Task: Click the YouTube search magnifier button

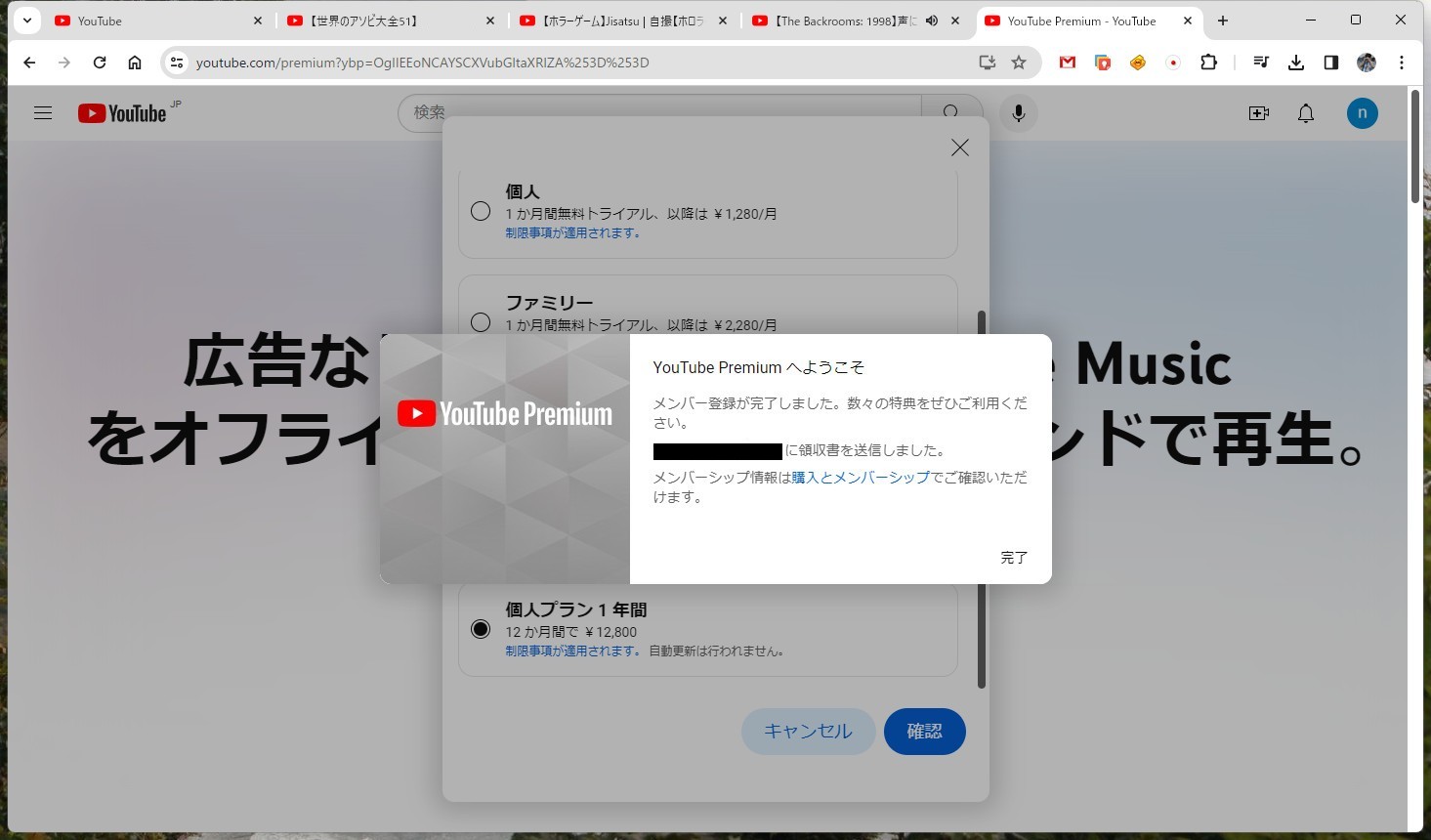Action: point(951,111)
